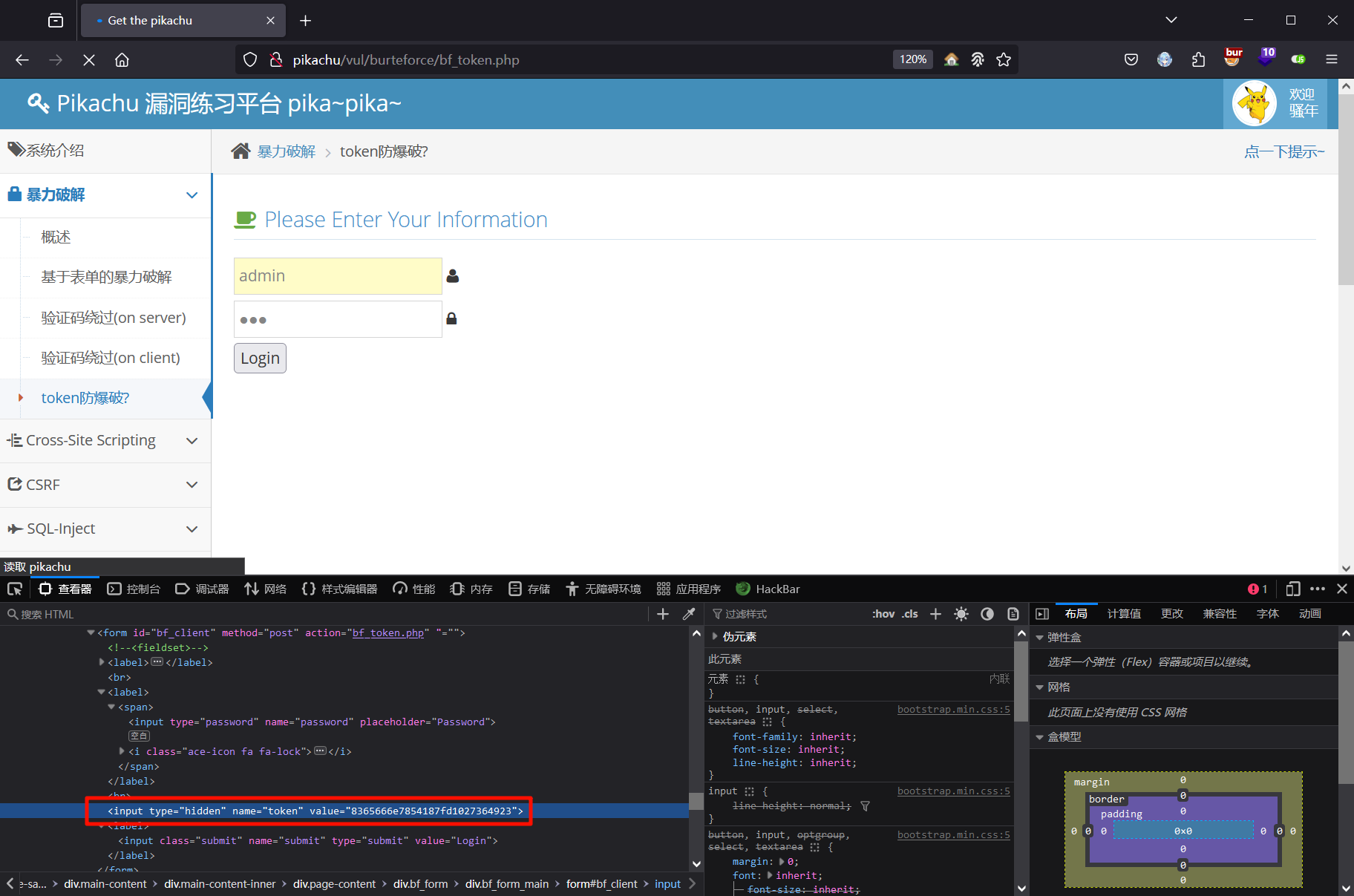Click the bf_token.php action link
1354x896 pixels.
click(x=387, y=633)
